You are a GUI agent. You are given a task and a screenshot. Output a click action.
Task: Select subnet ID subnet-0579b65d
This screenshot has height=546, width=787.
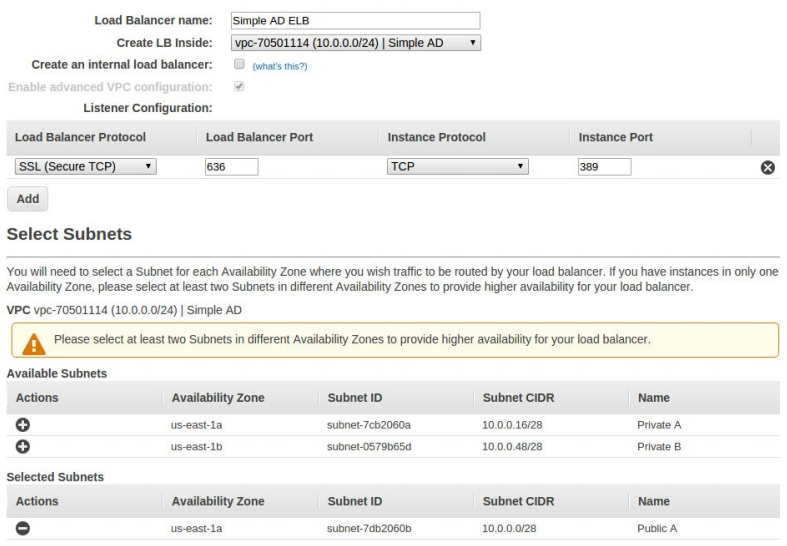pyautogui.click(x=369, y=446)
